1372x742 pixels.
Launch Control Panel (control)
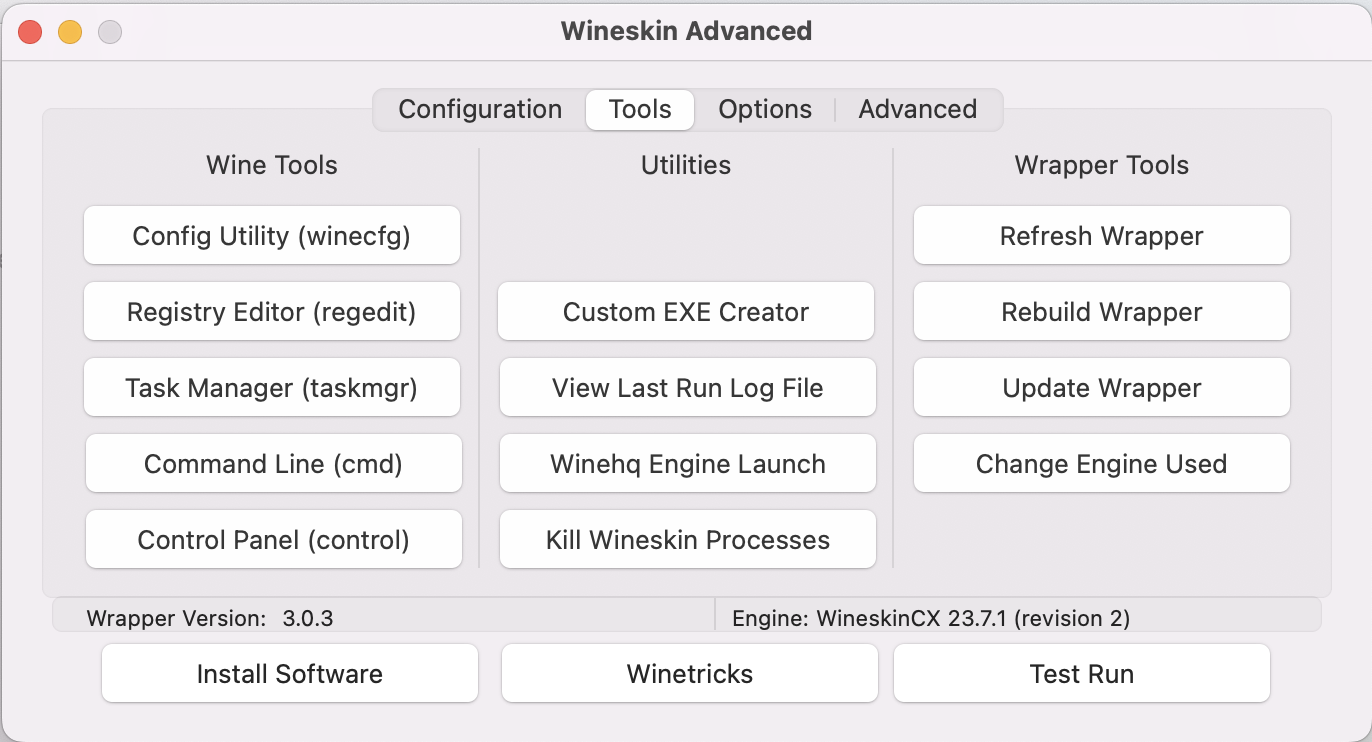[x=274, y=540]
